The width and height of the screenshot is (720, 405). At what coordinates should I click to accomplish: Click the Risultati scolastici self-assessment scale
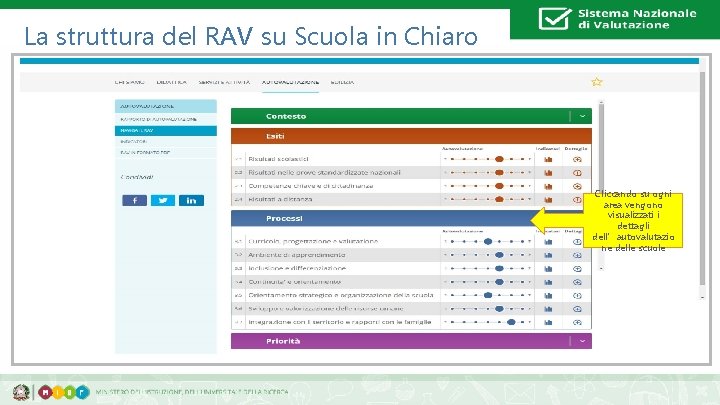pos(487,159)
